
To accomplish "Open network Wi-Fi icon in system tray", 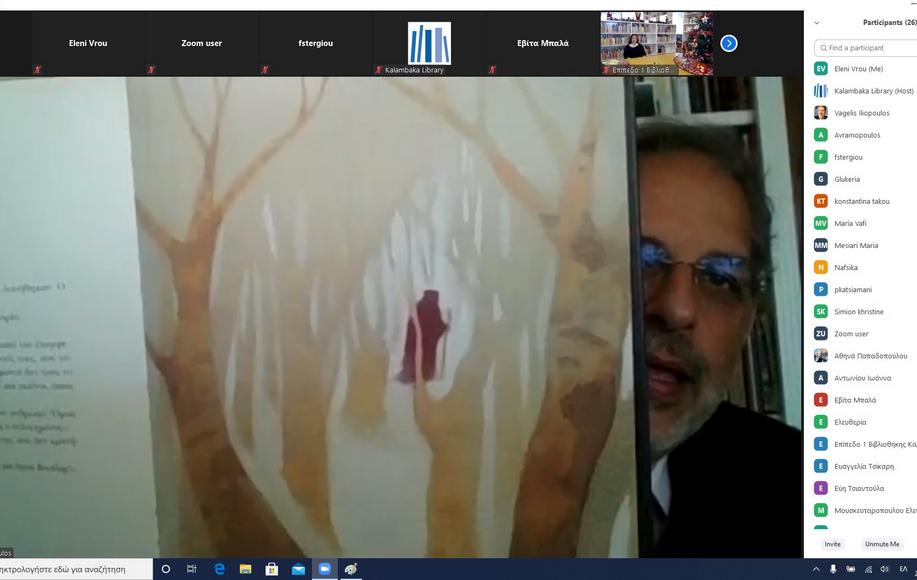I will [x=868, y=569].
